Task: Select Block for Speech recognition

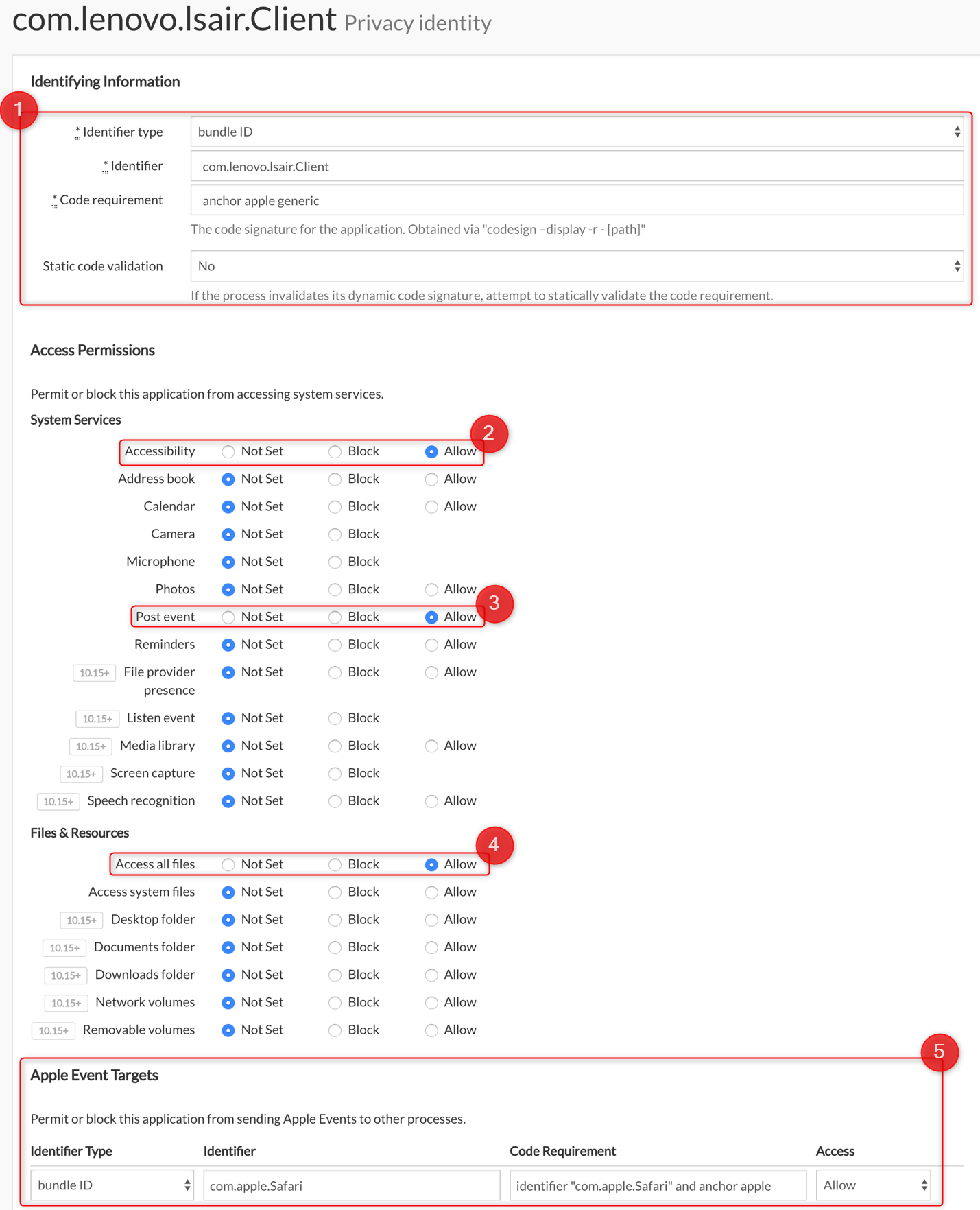Action: 335,801
